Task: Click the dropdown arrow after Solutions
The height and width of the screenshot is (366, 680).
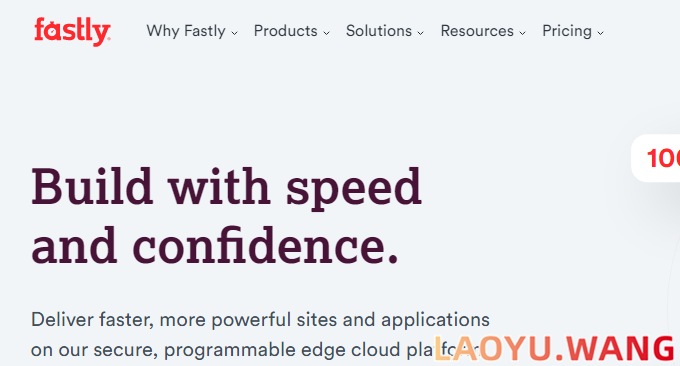Action: pyautogui.click(x=421, y=33)
